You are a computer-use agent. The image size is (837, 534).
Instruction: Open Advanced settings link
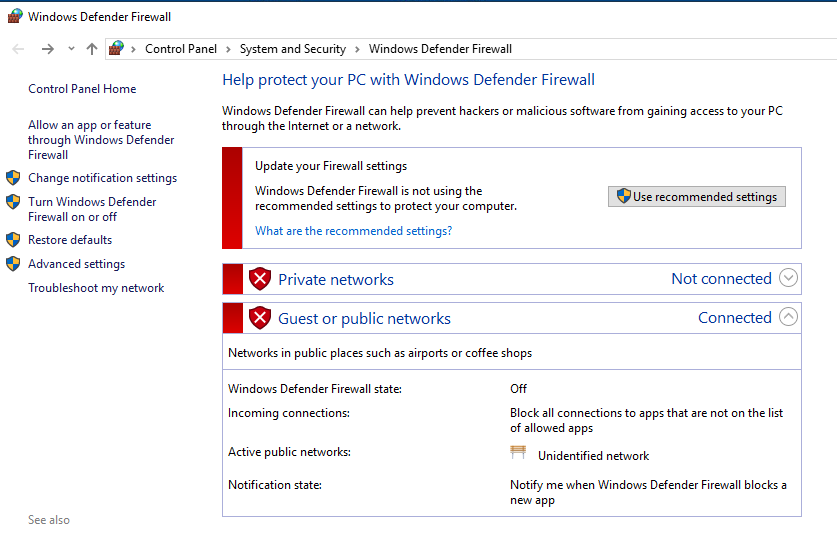point(76,264)
